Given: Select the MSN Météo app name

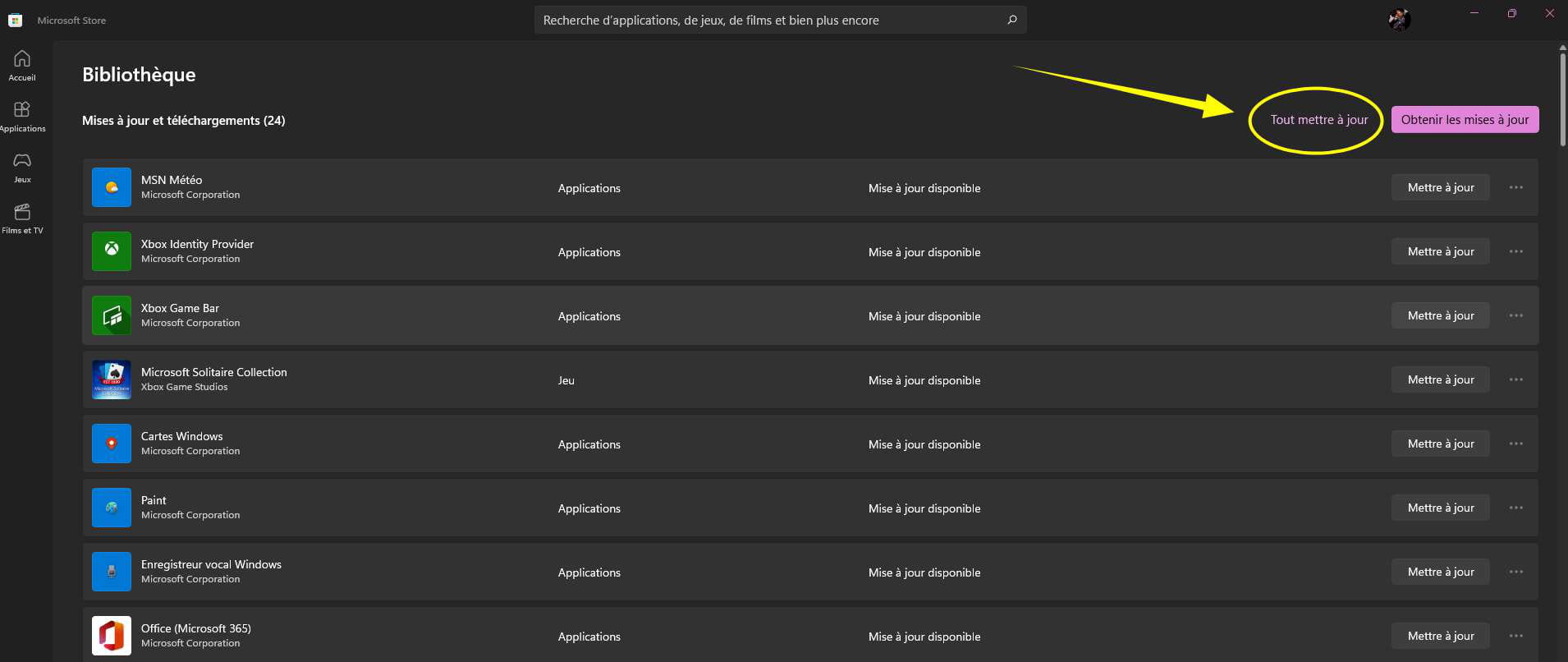Looking at the screenshot, I should click(172, 180).
